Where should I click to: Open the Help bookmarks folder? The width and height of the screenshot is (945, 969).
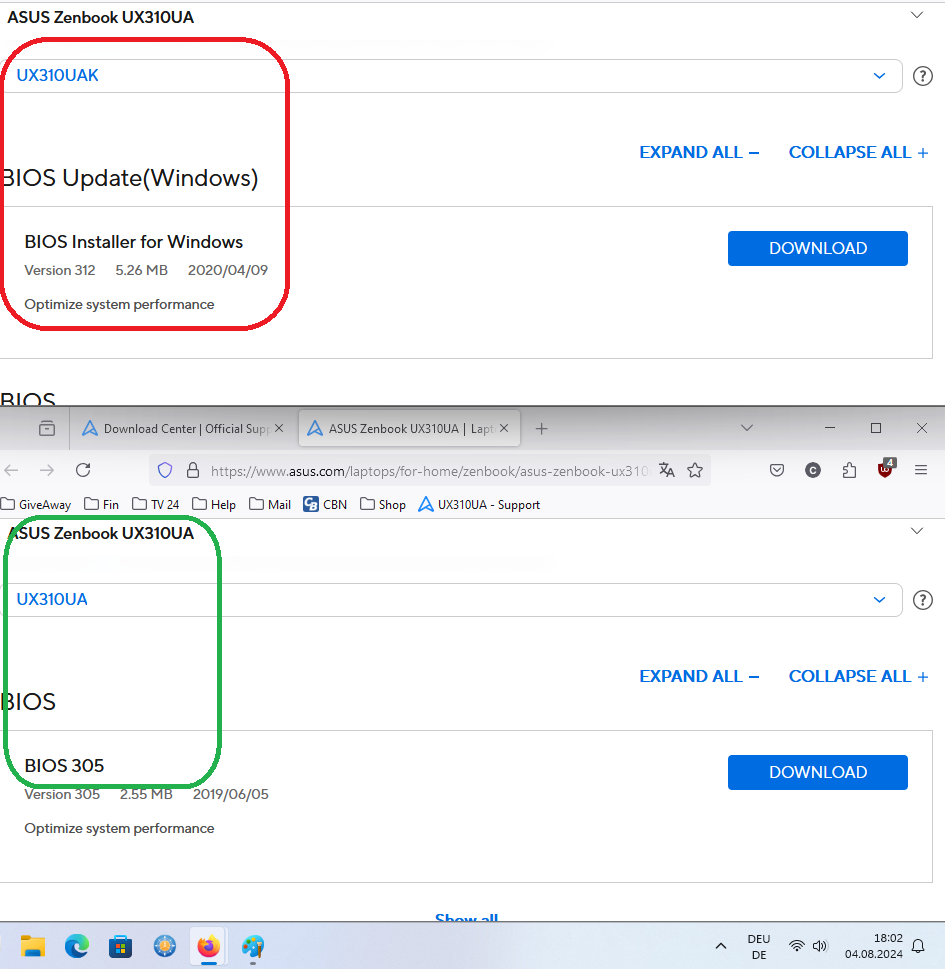(214, 504)
